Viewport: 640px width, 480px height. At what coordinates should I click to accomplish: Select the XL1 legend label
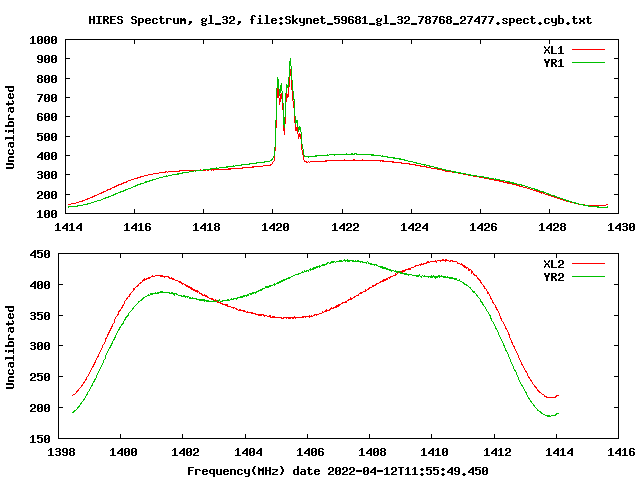pyautogui.click(x=553, y=50)
